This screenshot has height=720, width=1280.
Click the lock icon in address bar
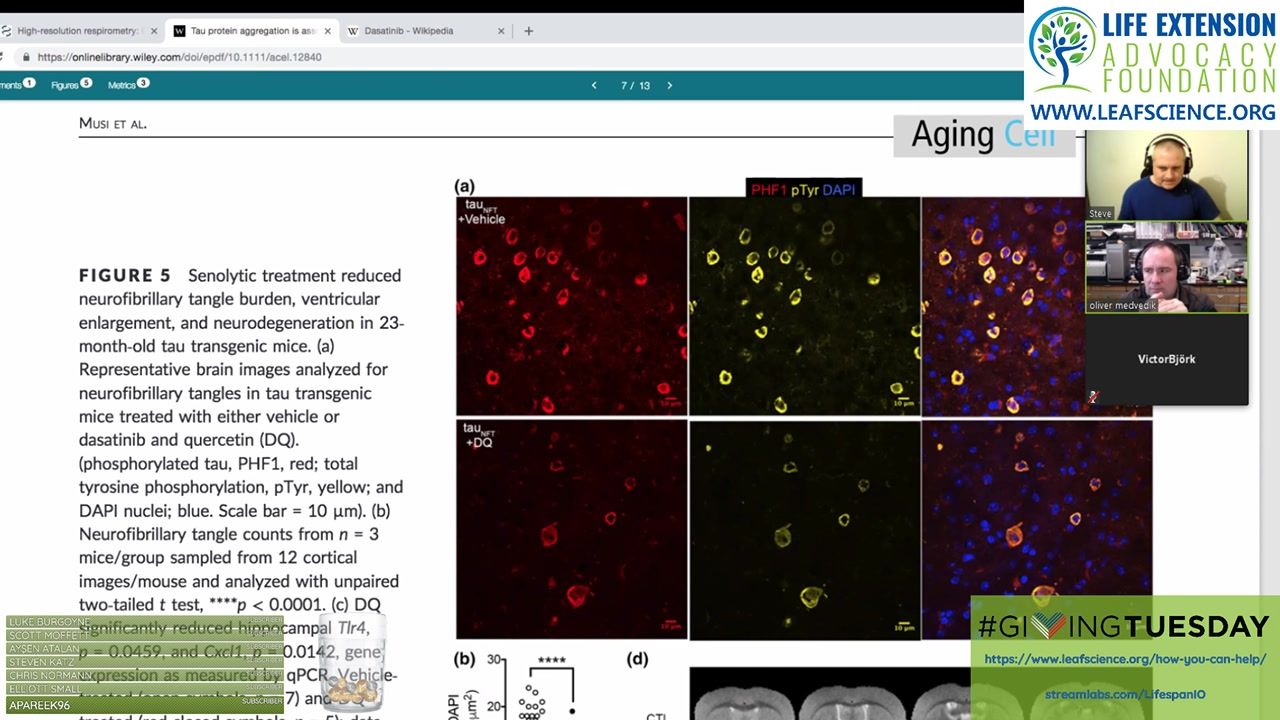[28, 58]
